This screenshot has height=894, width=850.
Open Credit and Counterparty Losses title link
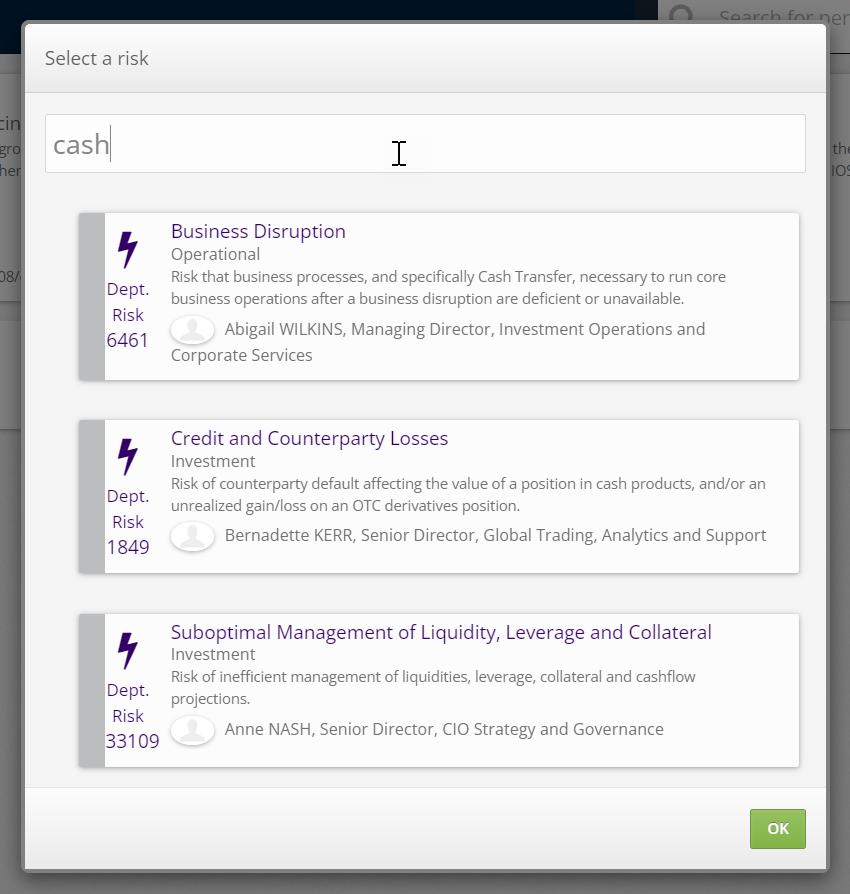pyautogui.click(x=309, y=438)
